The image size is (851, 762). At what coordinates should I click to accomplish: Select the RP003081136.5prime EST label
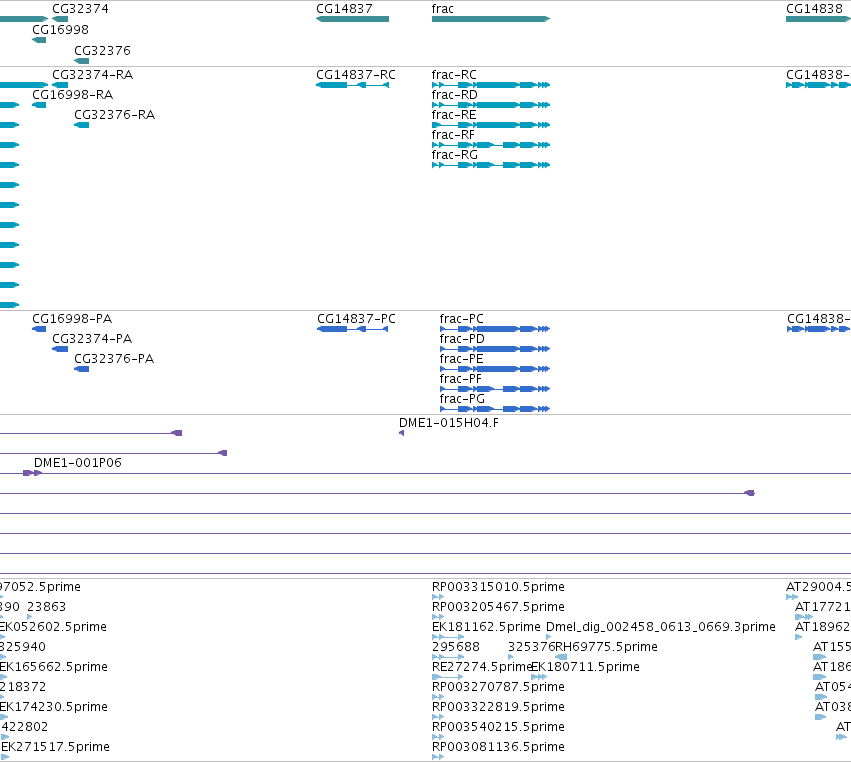498,747
